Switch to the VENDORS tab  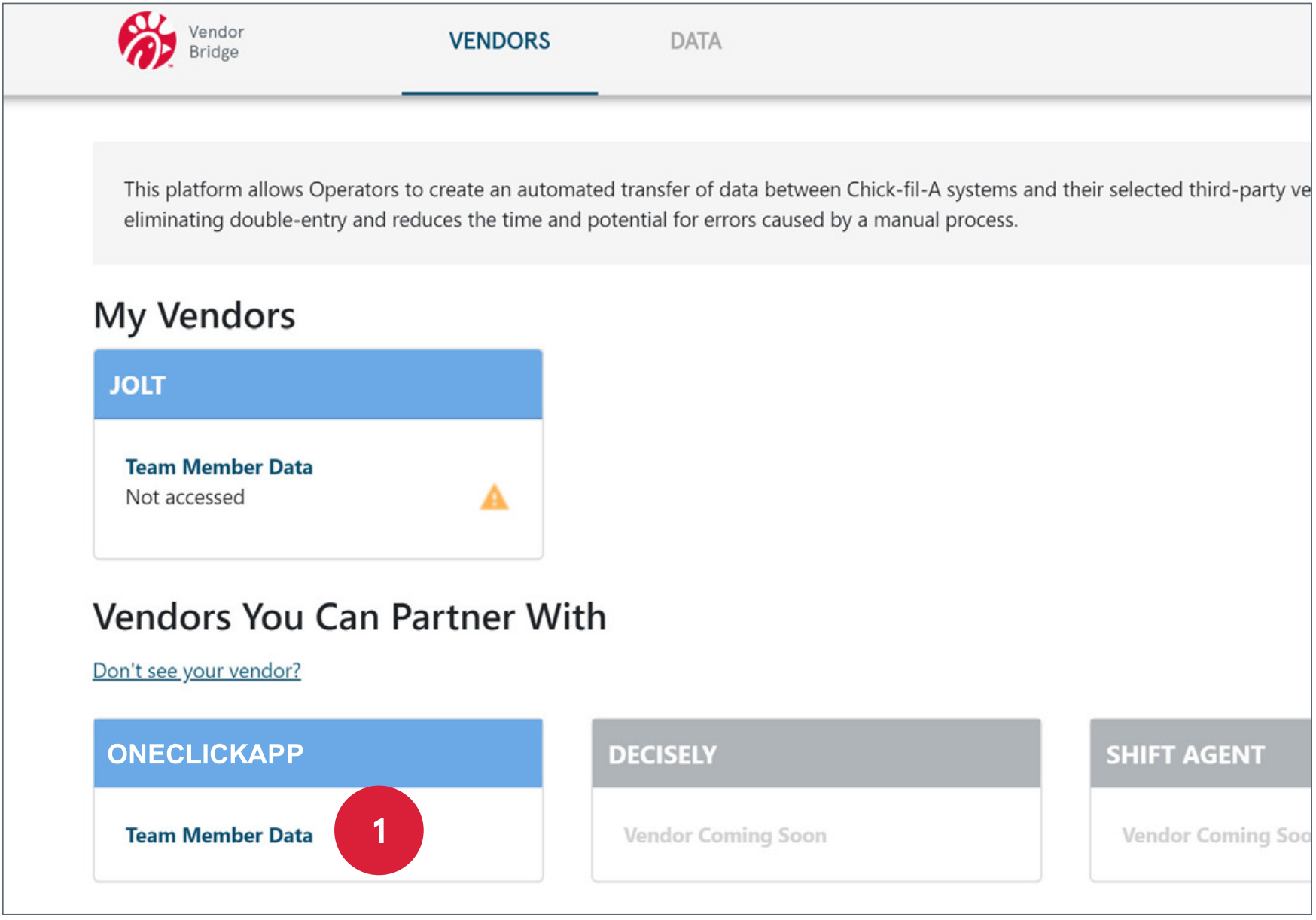tap(499, 41)
